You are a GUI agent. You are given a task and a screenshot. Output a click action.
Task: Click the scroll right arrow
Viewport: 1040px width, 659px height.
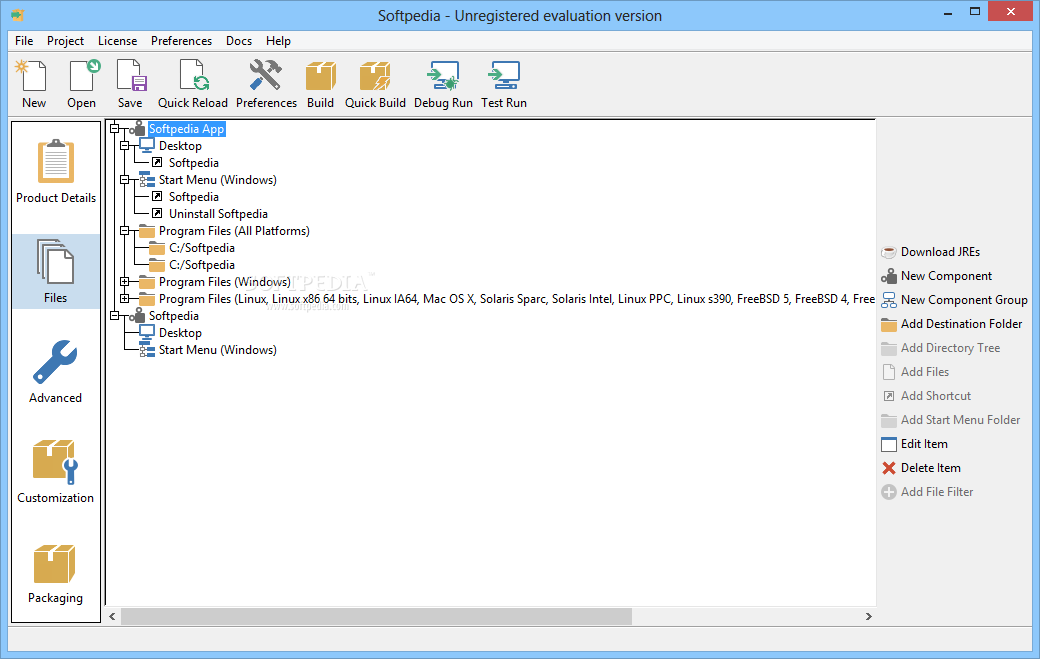868,617
